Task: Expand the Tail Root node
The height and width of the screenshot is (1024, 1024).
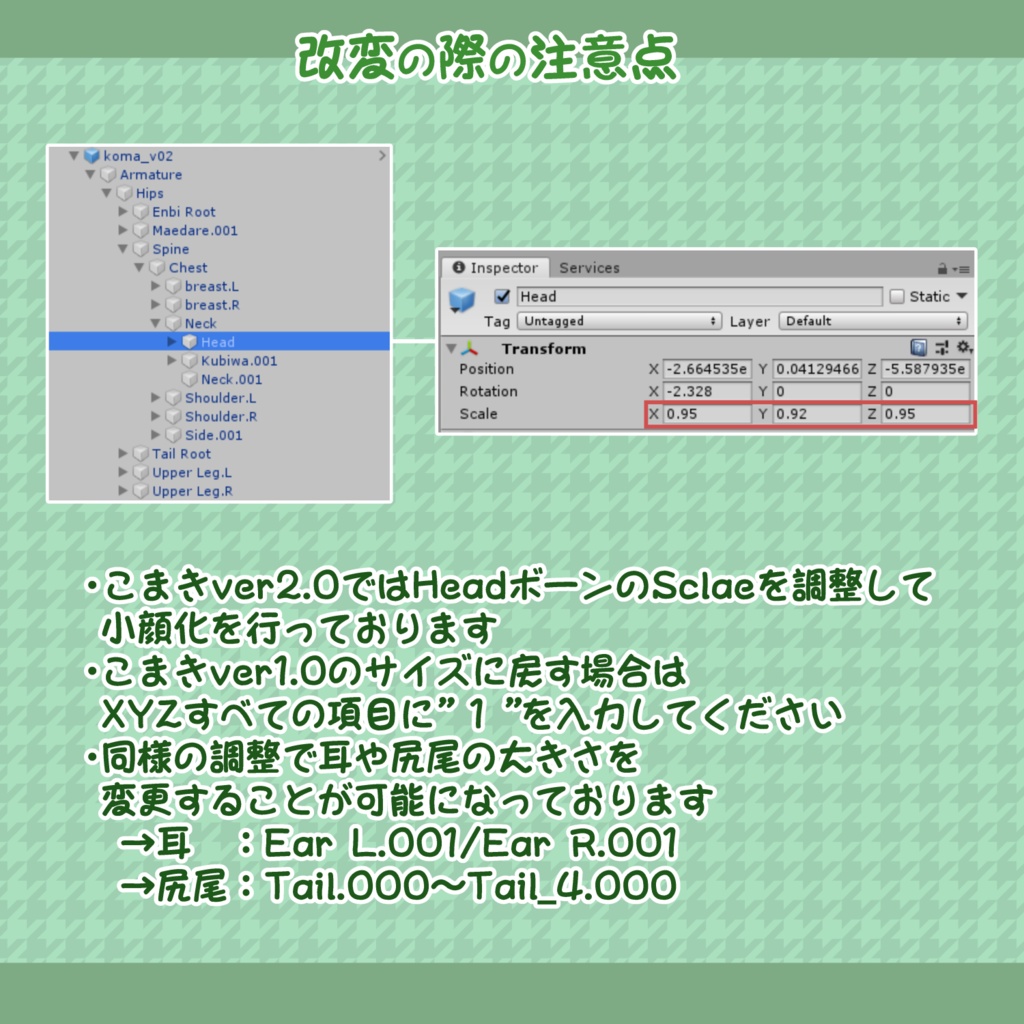Action: point(123,453)
